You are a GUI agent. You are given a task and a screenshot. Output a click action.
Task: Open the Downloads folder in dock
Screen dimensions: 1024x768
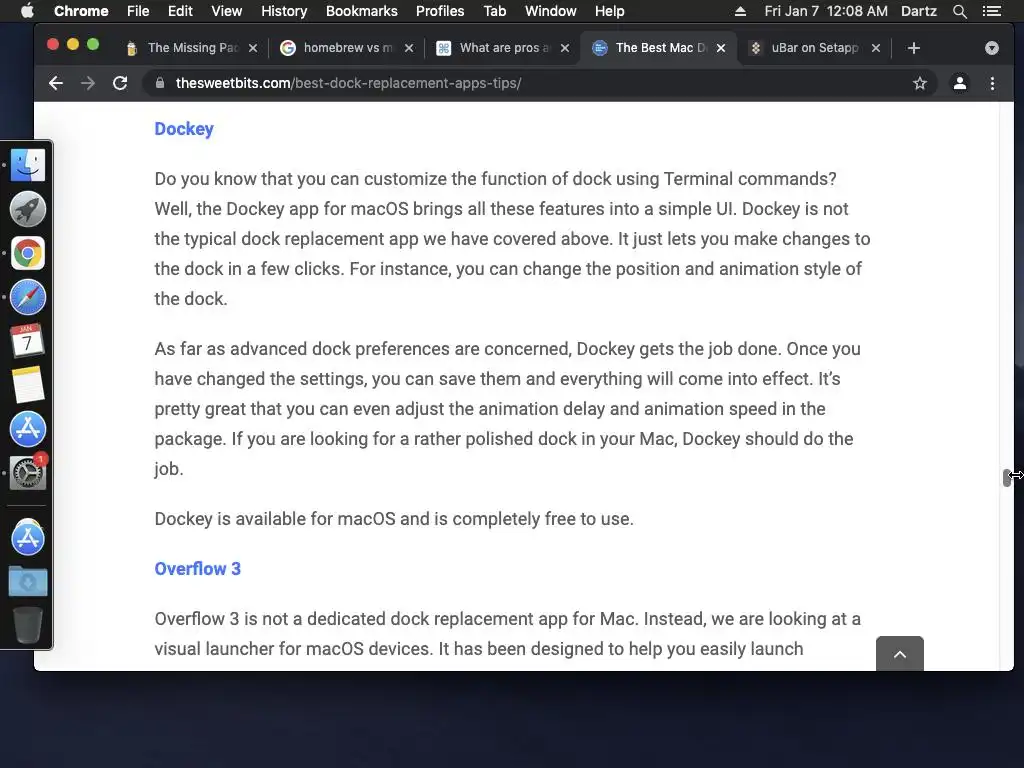click(x=27, y=581)
